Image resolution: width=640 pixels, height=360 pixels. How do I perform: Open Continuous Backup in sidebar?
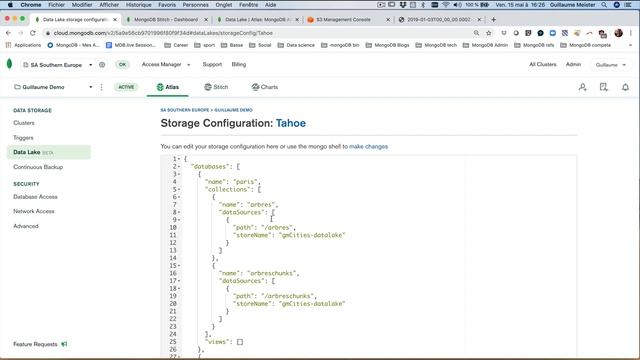tap(38, 167)
